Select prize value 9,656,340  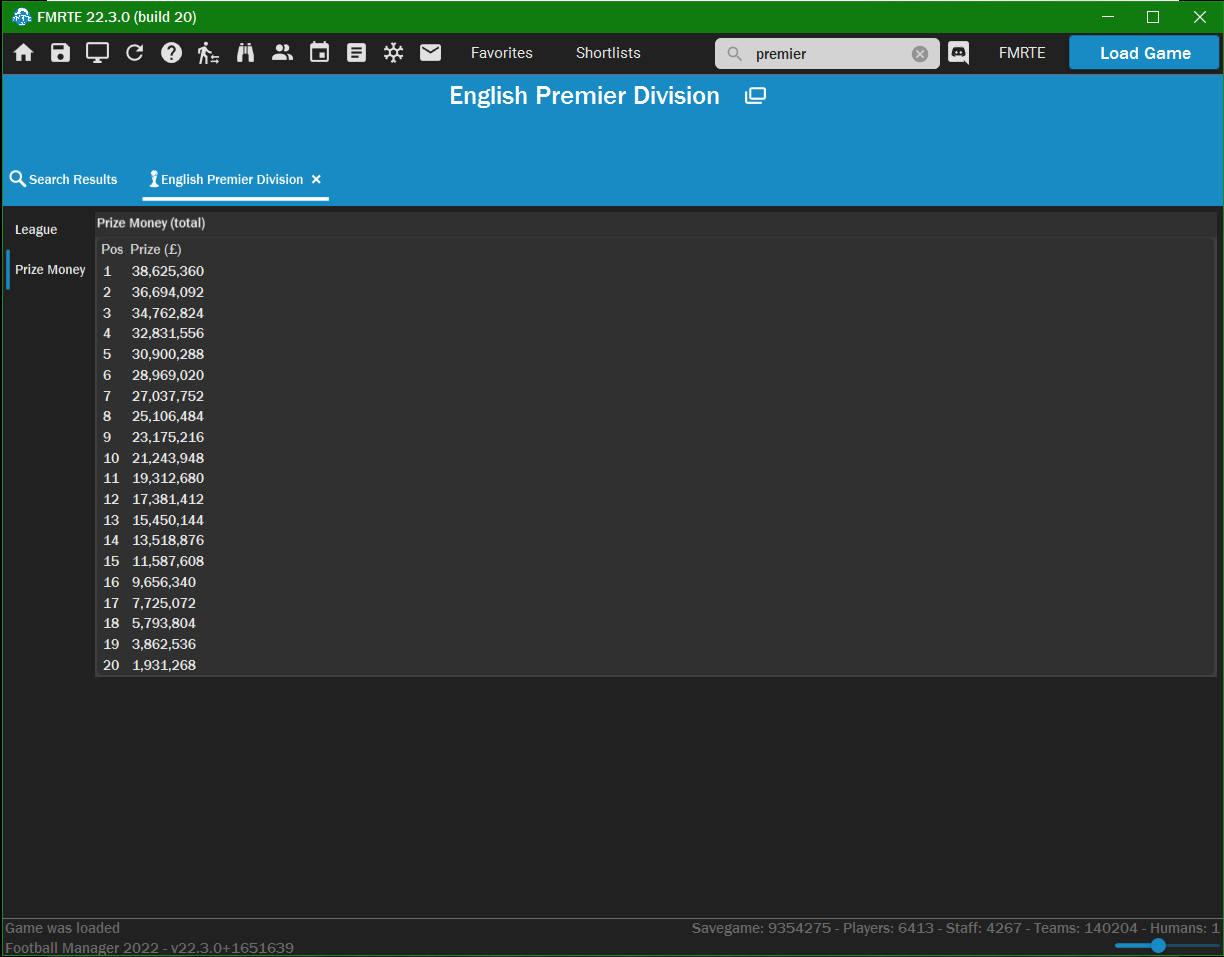tap(164, 582)
